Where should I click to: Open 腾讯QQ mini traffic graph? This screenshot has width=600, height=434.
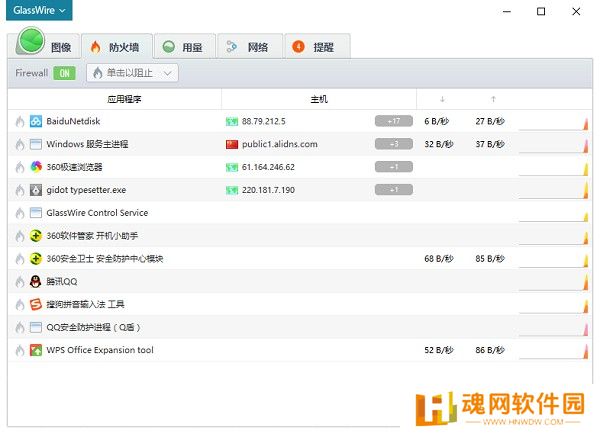point(553,284)
